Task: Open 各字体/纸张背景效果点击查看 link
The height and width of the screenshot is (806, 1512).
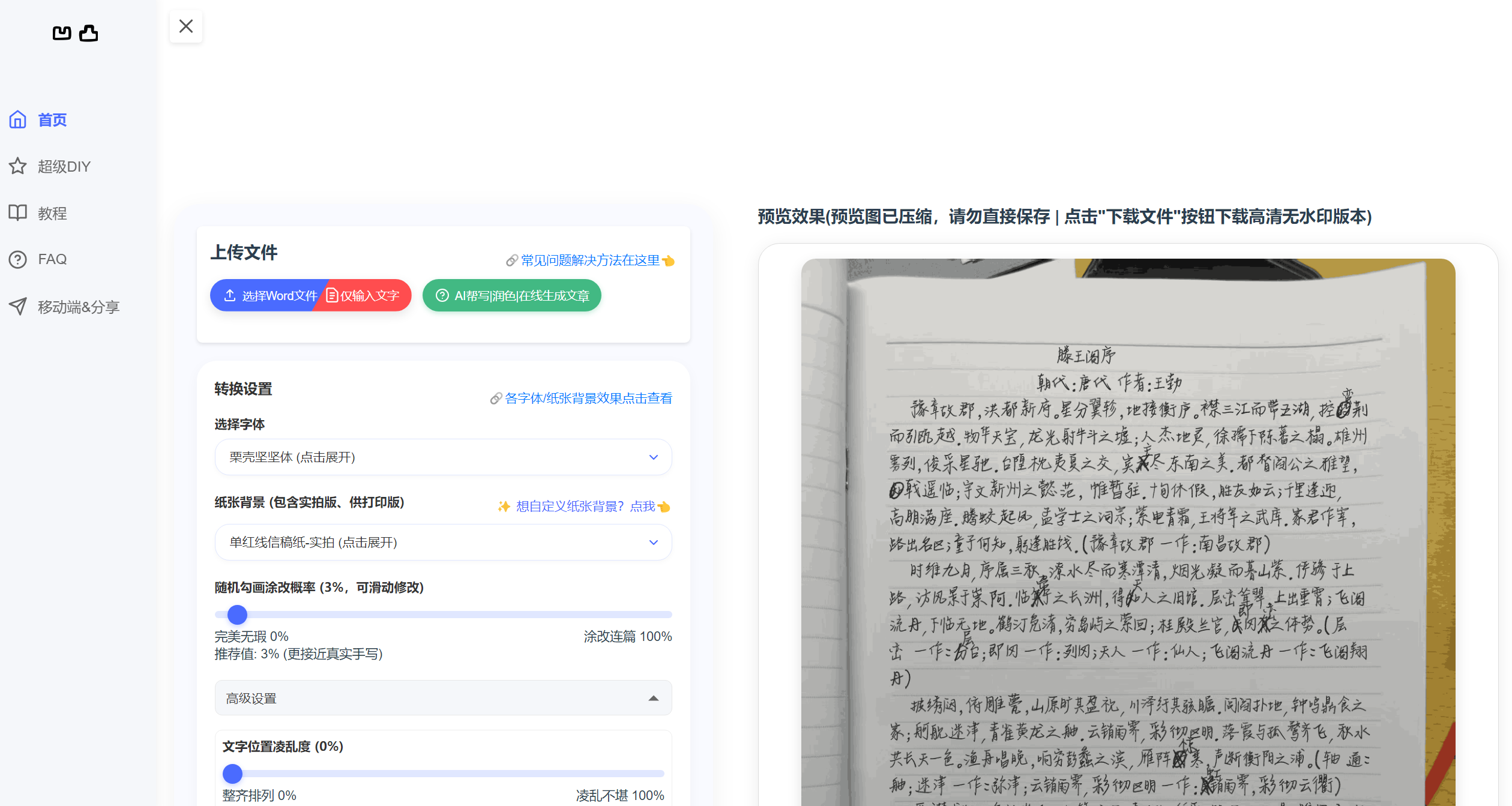Action: [588, 398]
